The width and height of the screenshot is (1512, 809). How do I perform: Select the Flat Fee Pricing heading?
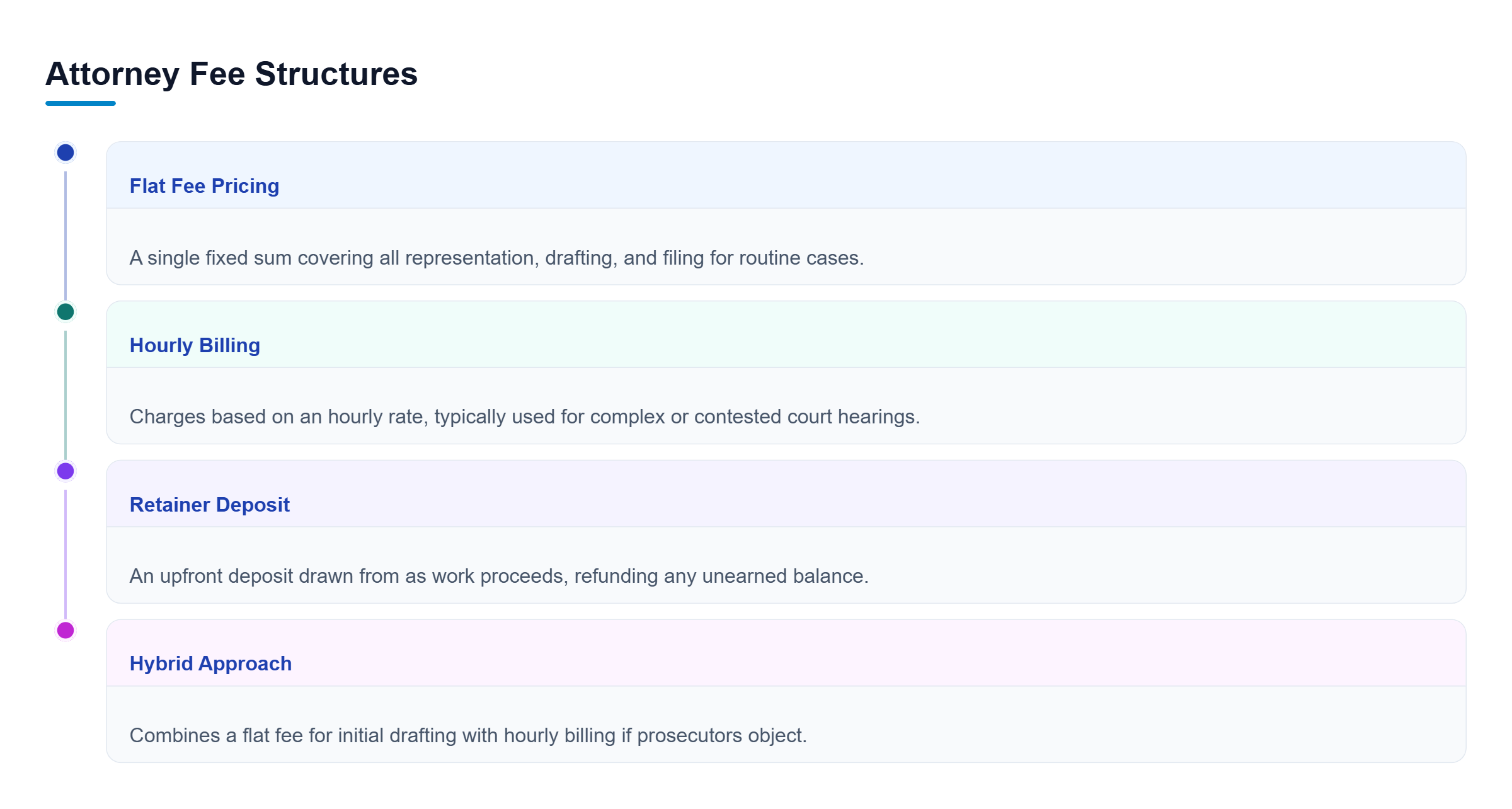coord(204,186)
